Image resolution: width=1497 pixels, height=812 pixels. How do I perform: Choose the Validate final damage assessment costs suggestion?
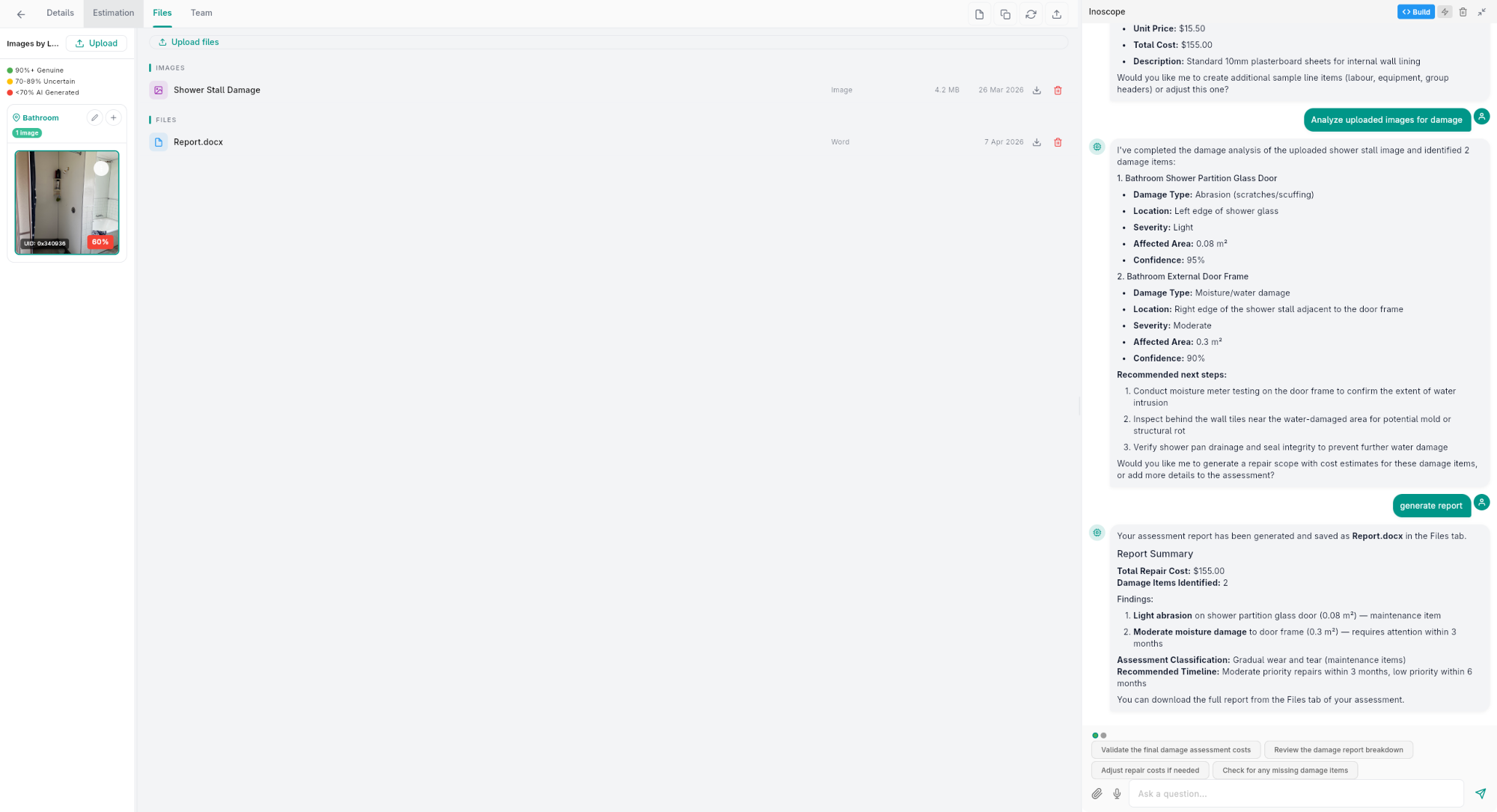1176,749
